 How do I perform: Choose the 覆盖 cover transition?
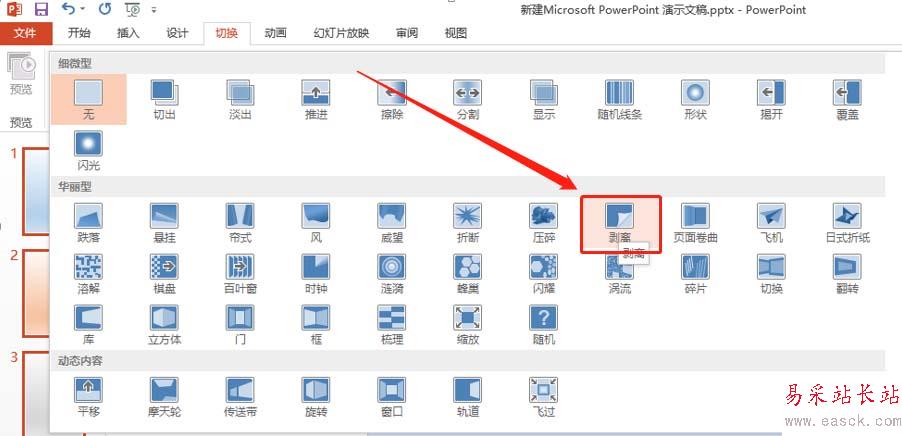pos(847,99)
